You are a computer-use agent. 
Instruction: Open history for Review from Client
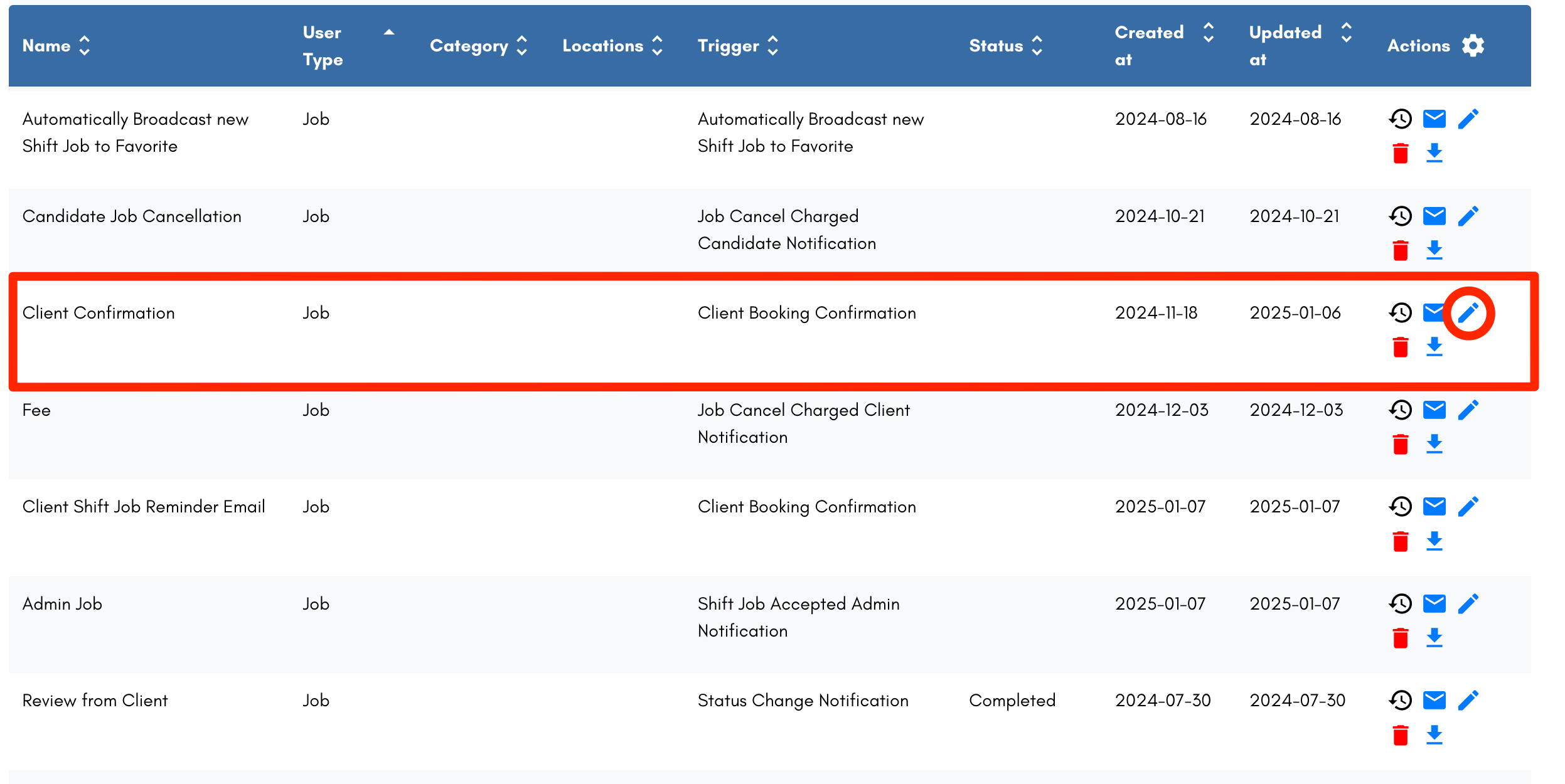coord(1400,700)
